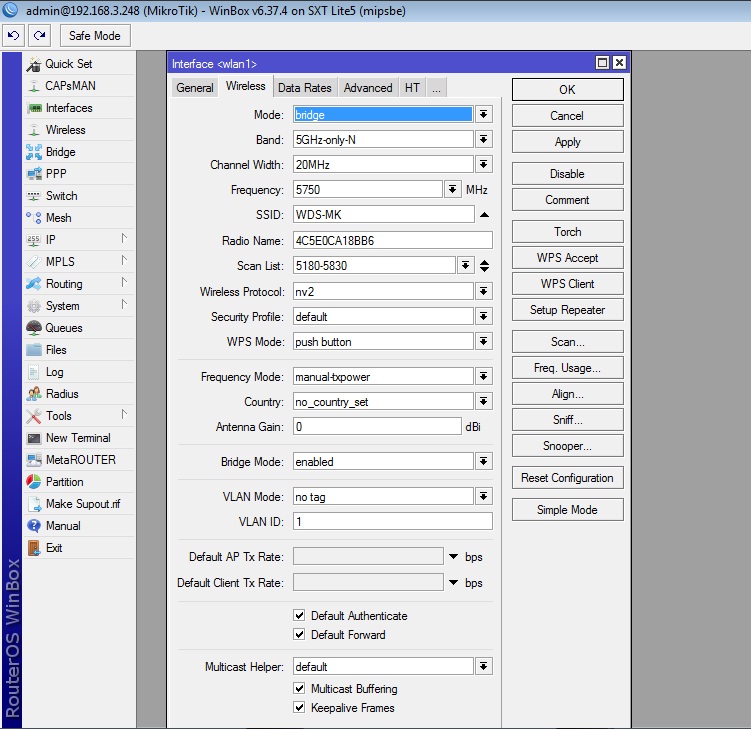Open the MPLS menu icon

pos(34,262)
